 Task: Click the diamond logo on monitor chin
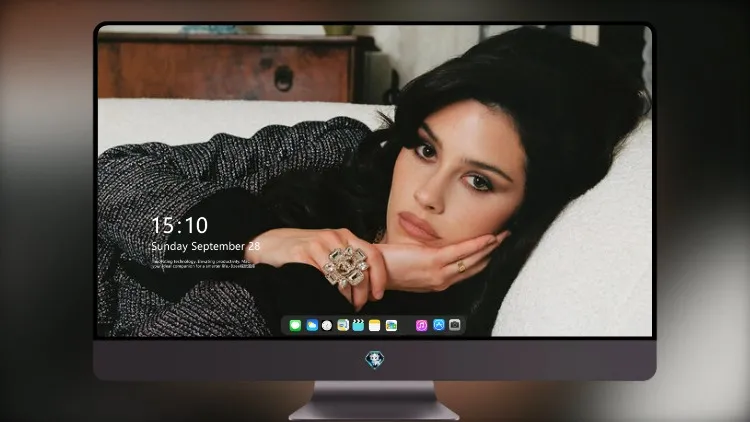[375, 360]
